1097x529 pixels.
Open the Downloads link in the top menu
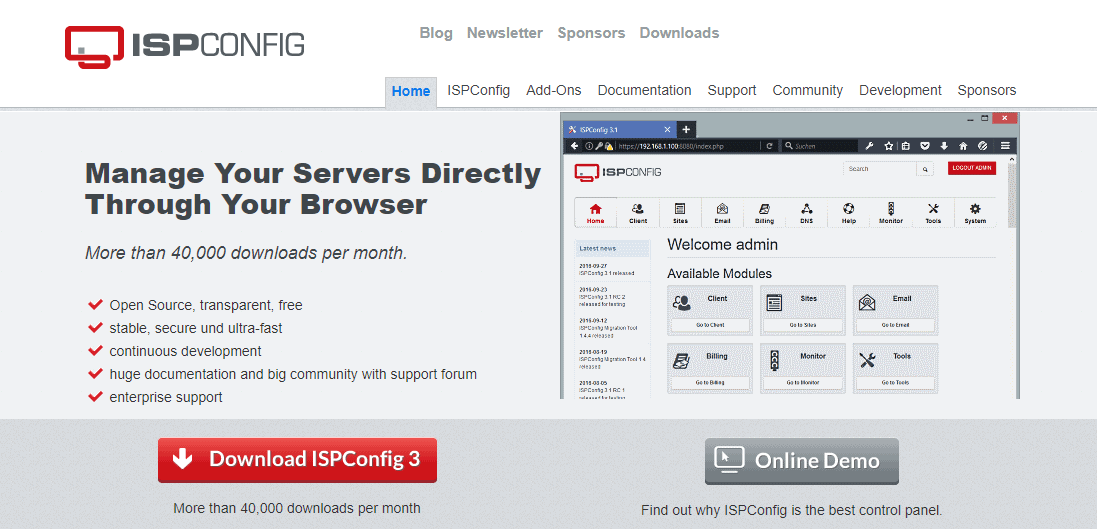679,33
